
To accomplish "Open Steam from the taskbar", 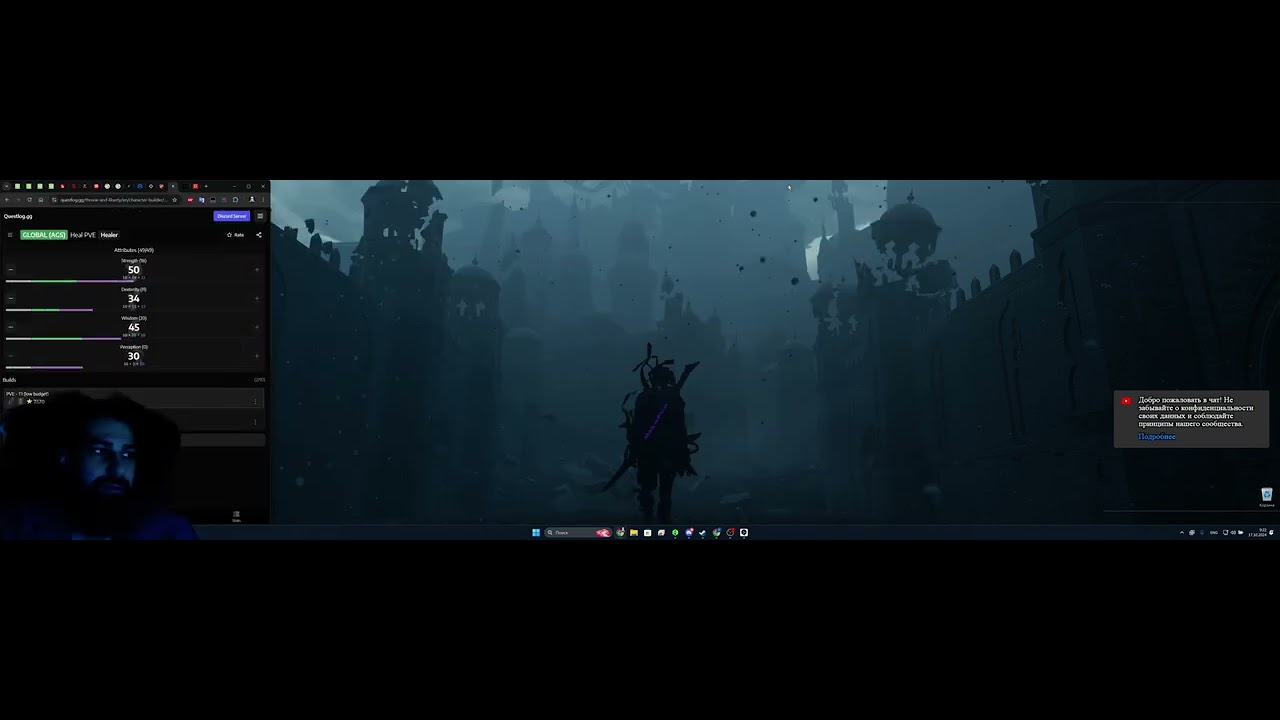I will (x=702, y=533).
